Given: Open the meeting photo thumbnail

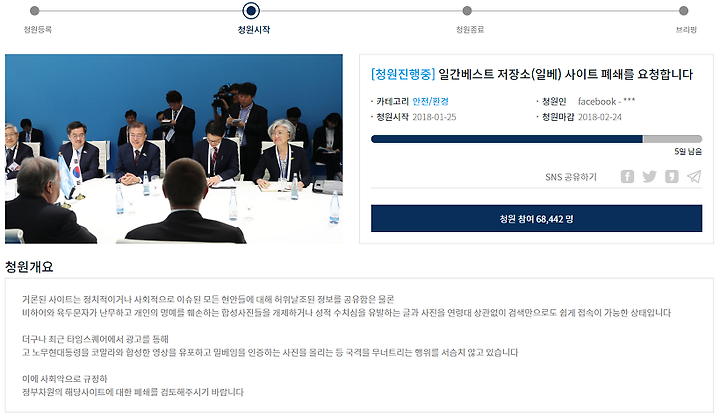Looking at the screenshot, I should (x=174, y=149).
